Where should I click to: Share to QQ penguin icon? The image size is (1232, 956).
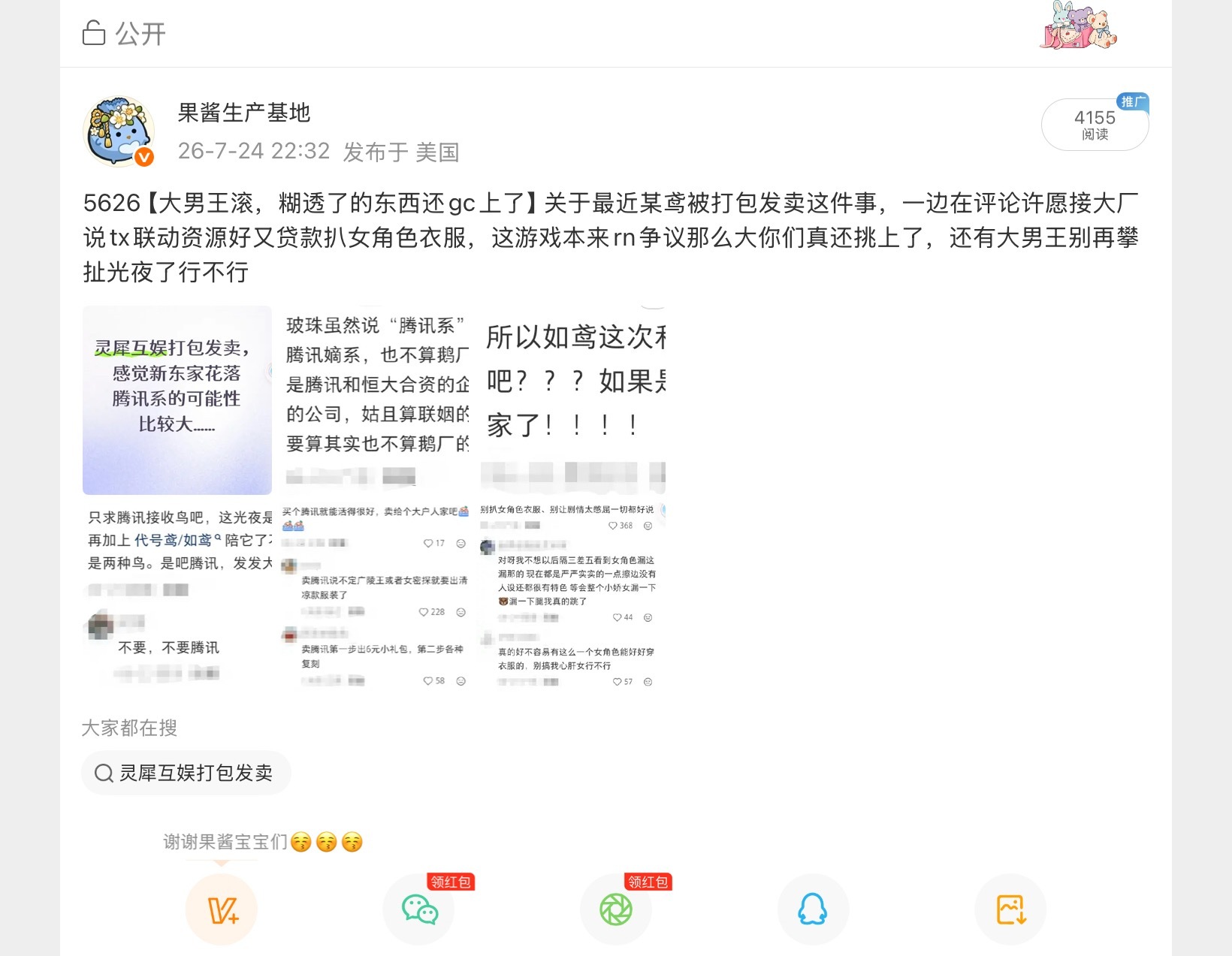coord(813,909)
